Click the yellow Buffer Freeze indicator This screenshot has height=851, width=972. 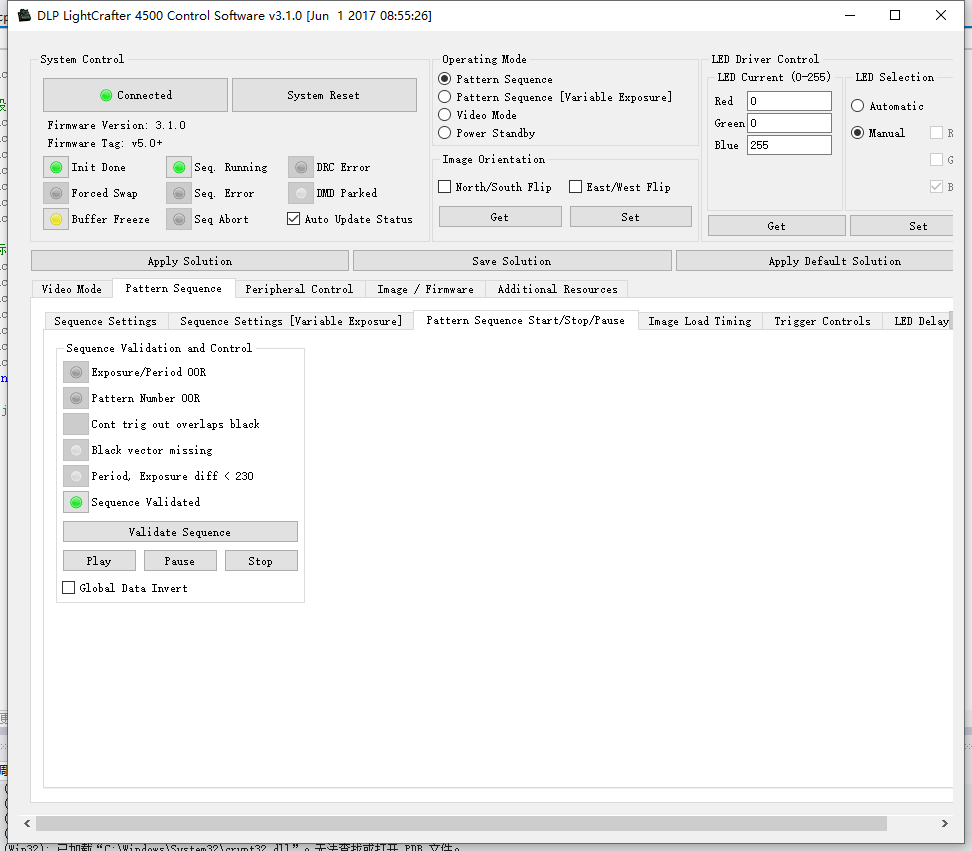(x=56, y=219)
